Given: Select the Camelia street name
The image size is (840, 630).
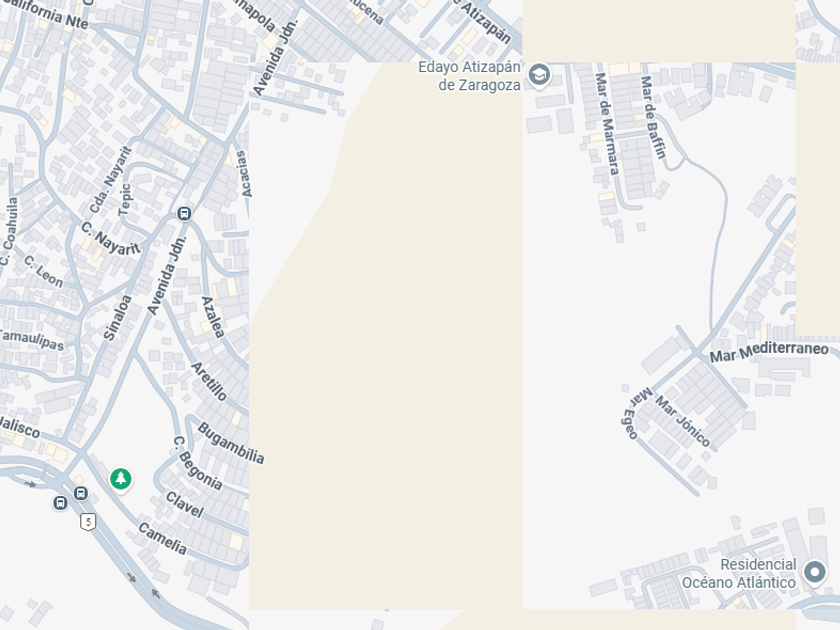Looking at the screenshot, I should [x=163, y=538].
